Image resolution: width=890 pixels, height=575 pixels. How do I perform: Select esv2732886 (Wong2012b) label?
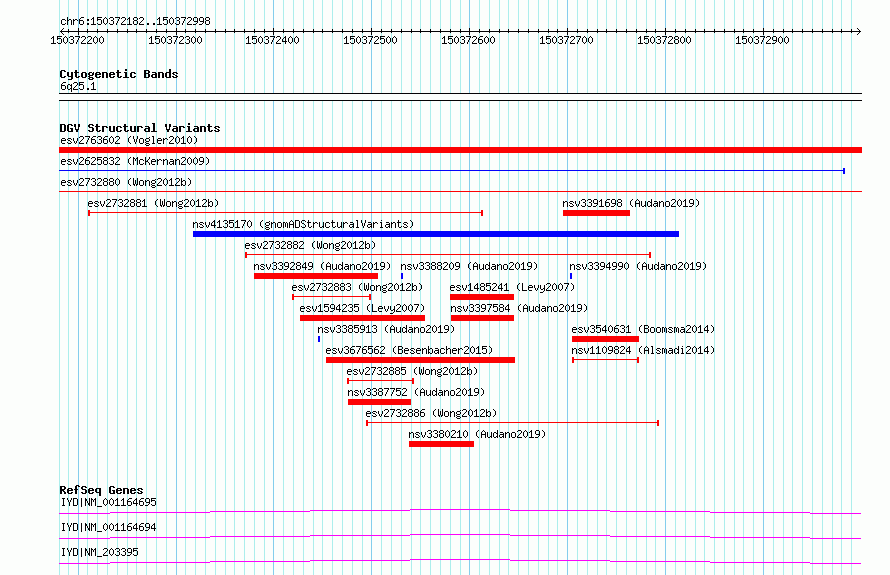(431, 413)
